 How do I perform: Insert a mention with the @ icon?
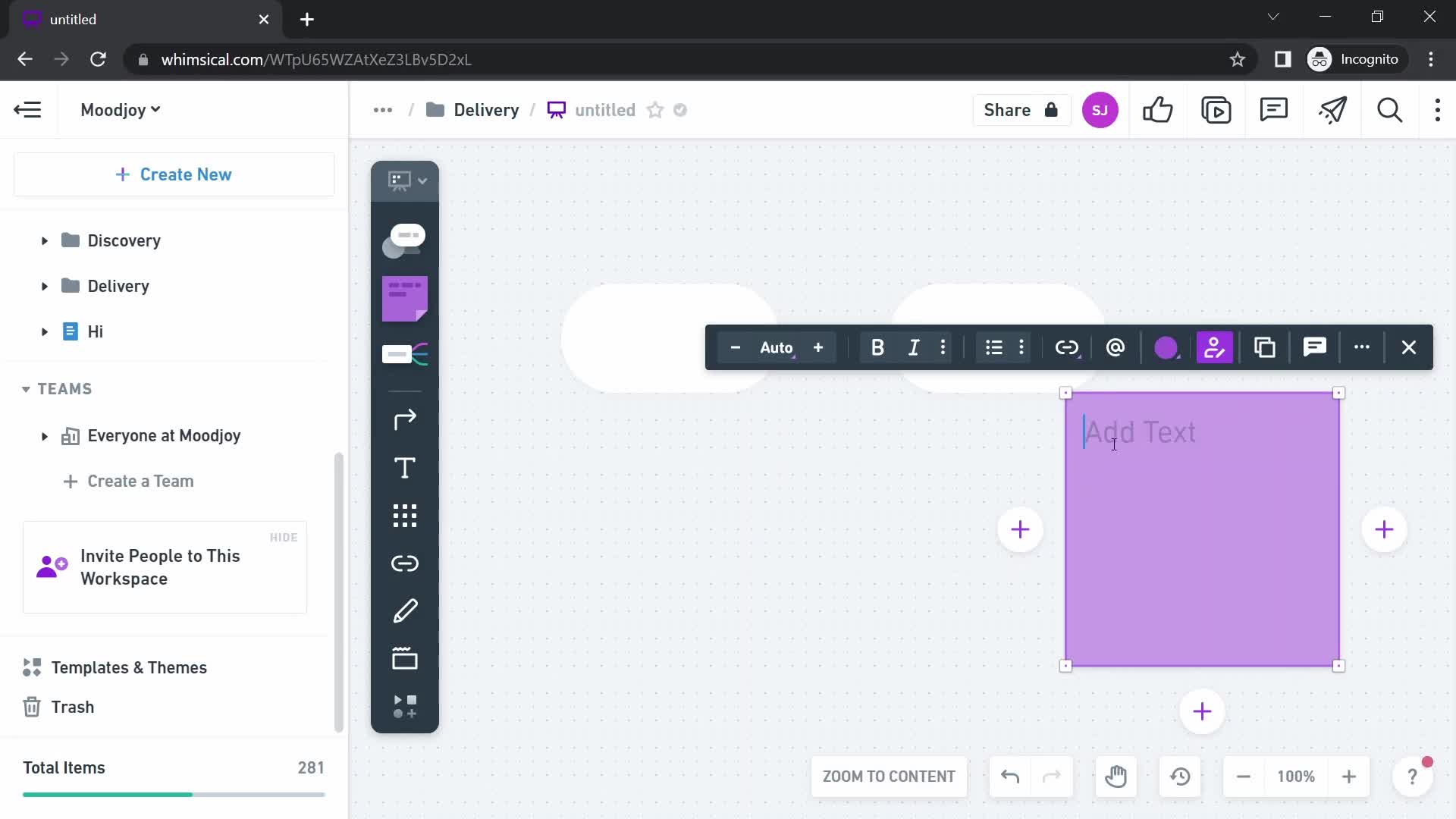1116,347
